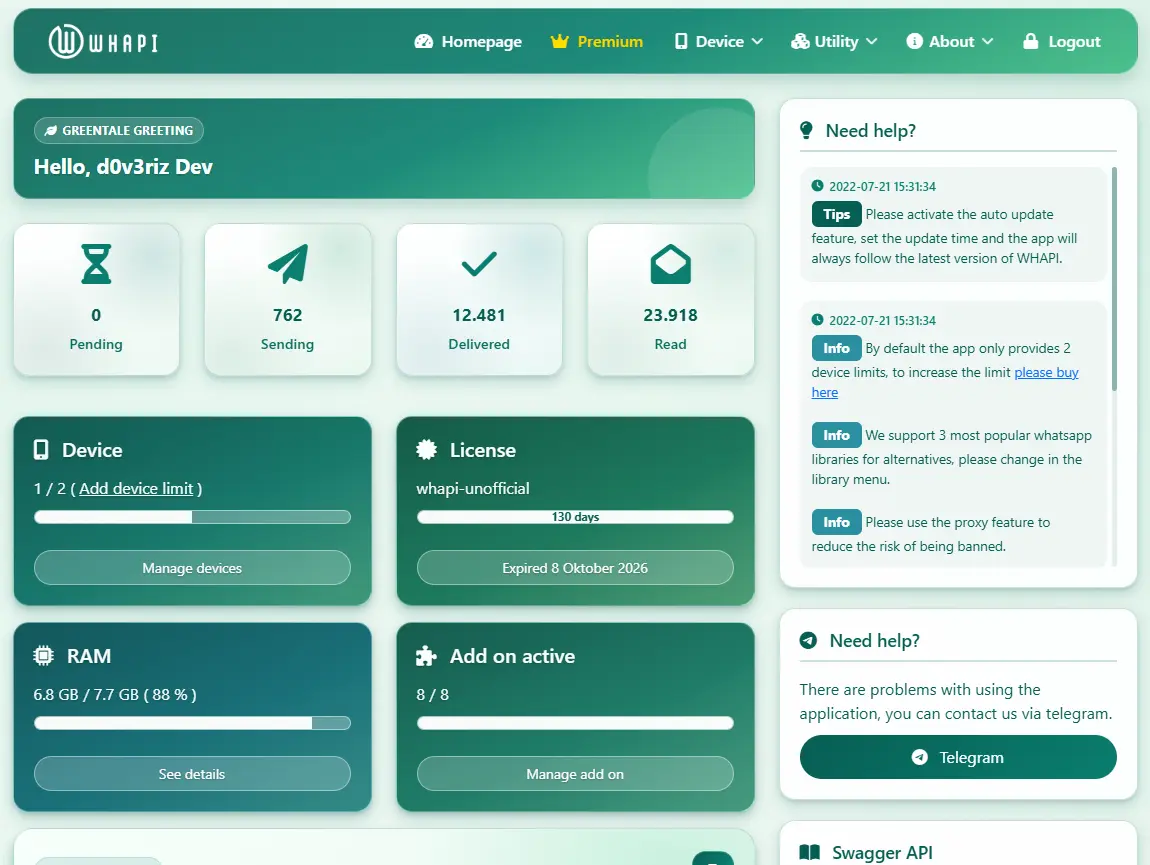Click the puzzle piece icon in Add on active card
This screenshot has width=1150, height=865.
[426, 656]
